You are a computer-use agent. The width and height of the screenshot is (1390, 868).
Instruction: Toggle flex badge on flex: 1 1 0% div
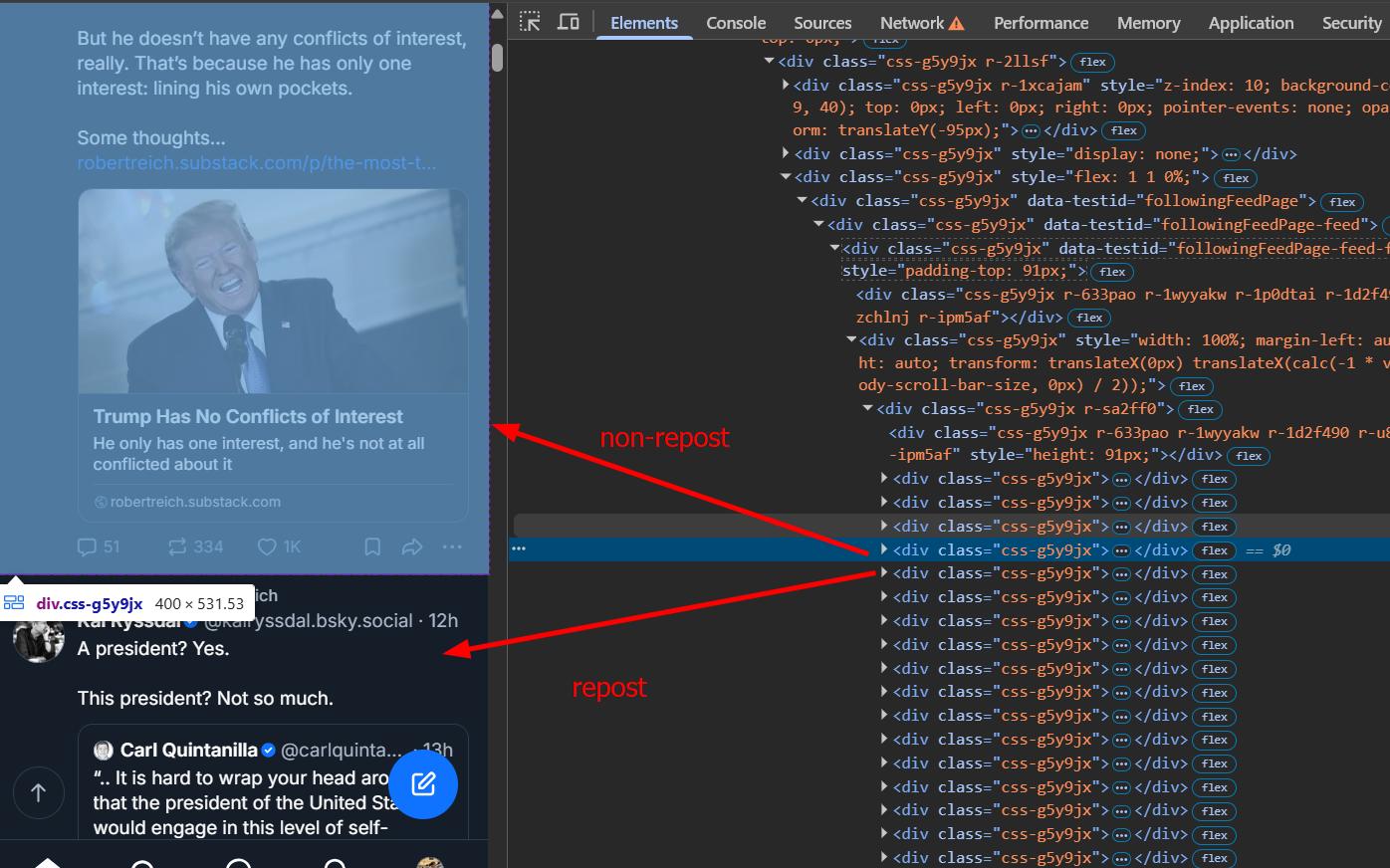click(1236, 178)
